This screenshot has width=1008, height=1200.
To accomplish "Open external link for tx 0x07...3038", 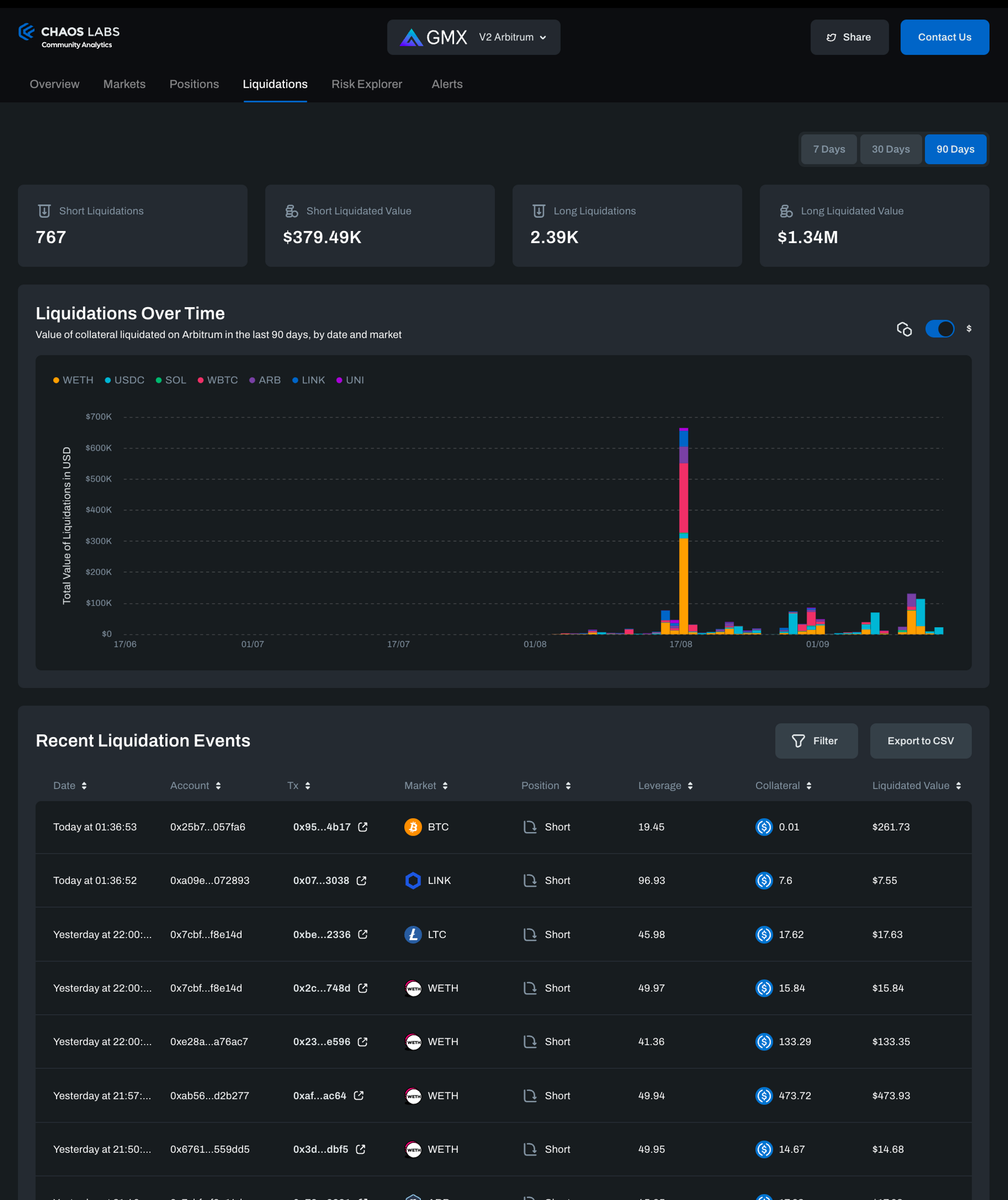I will point(361,880).
